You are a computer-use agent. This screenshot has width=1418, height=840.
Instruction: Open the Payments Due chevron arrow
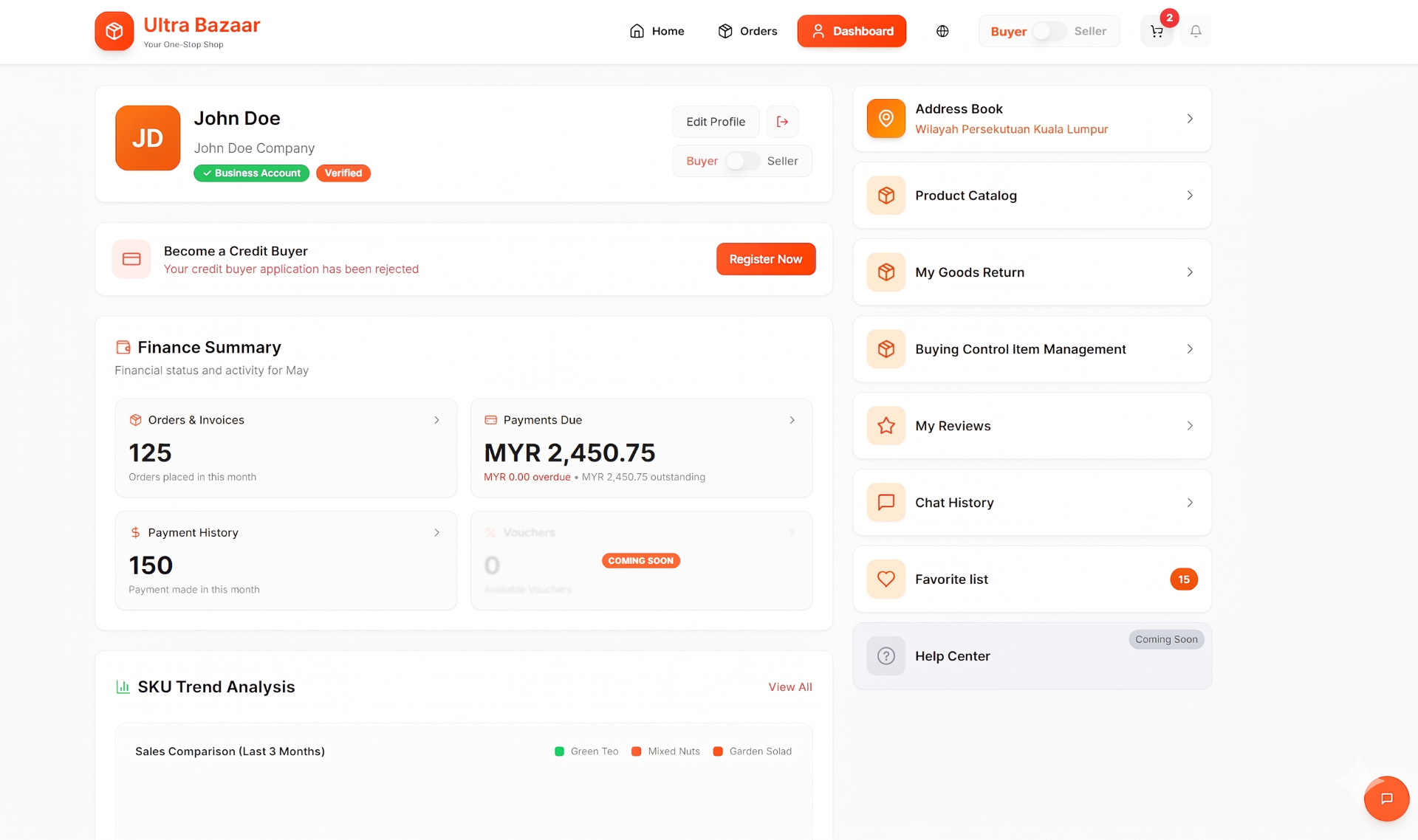pos(792,420)
